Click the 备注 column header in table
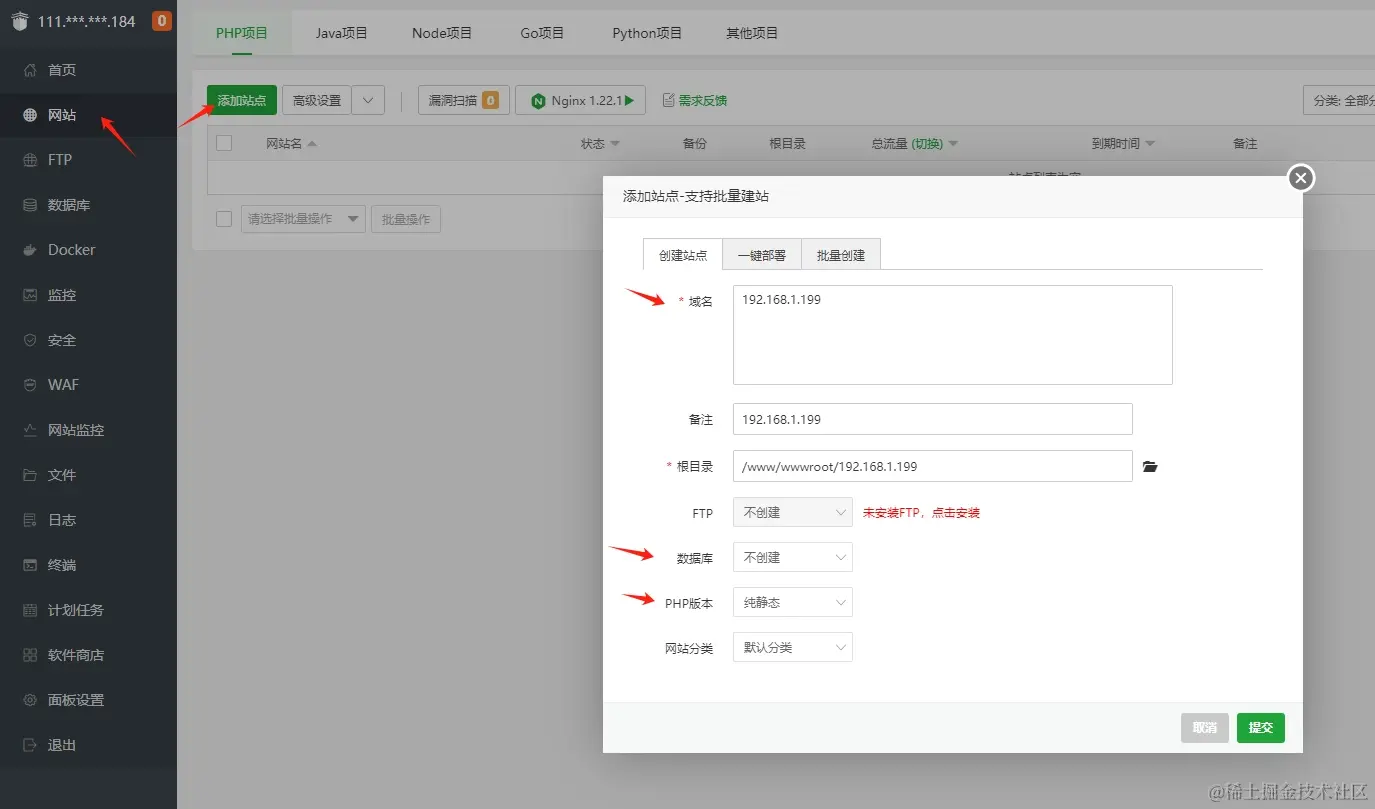The image size is (1375, 809). coord(1245,143)
